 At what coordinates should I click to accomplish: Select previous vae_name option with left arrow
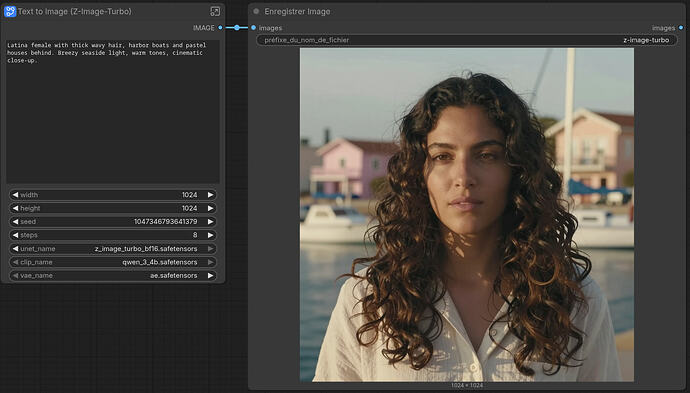click(15, 275)
